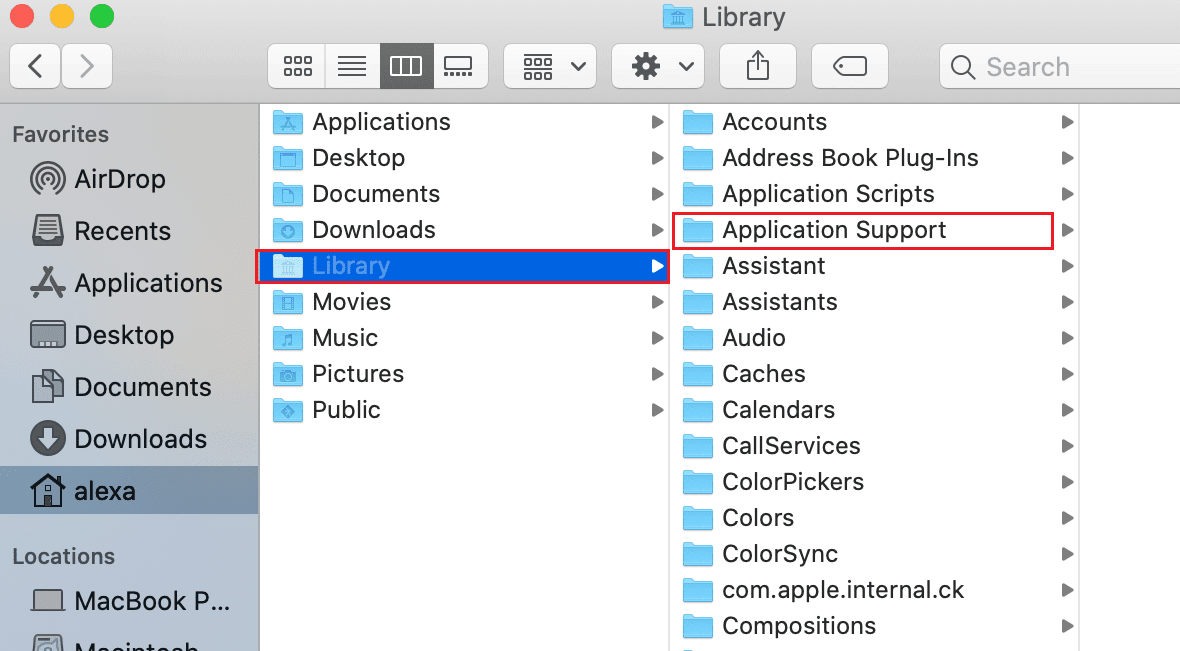Switch to gallery view

click(x=460, y=66)
